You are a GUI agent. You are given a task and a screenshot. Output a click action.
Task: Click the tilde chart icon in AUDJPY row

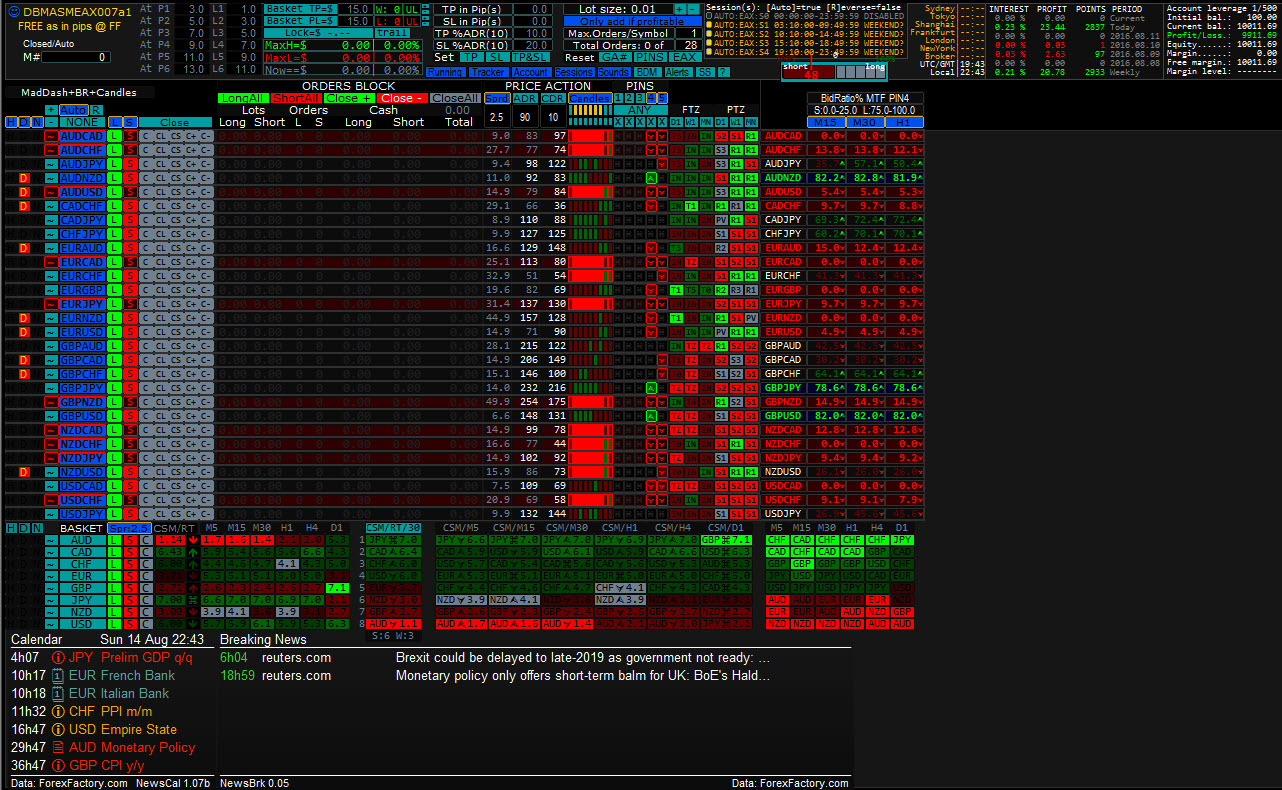click(50, 163)
